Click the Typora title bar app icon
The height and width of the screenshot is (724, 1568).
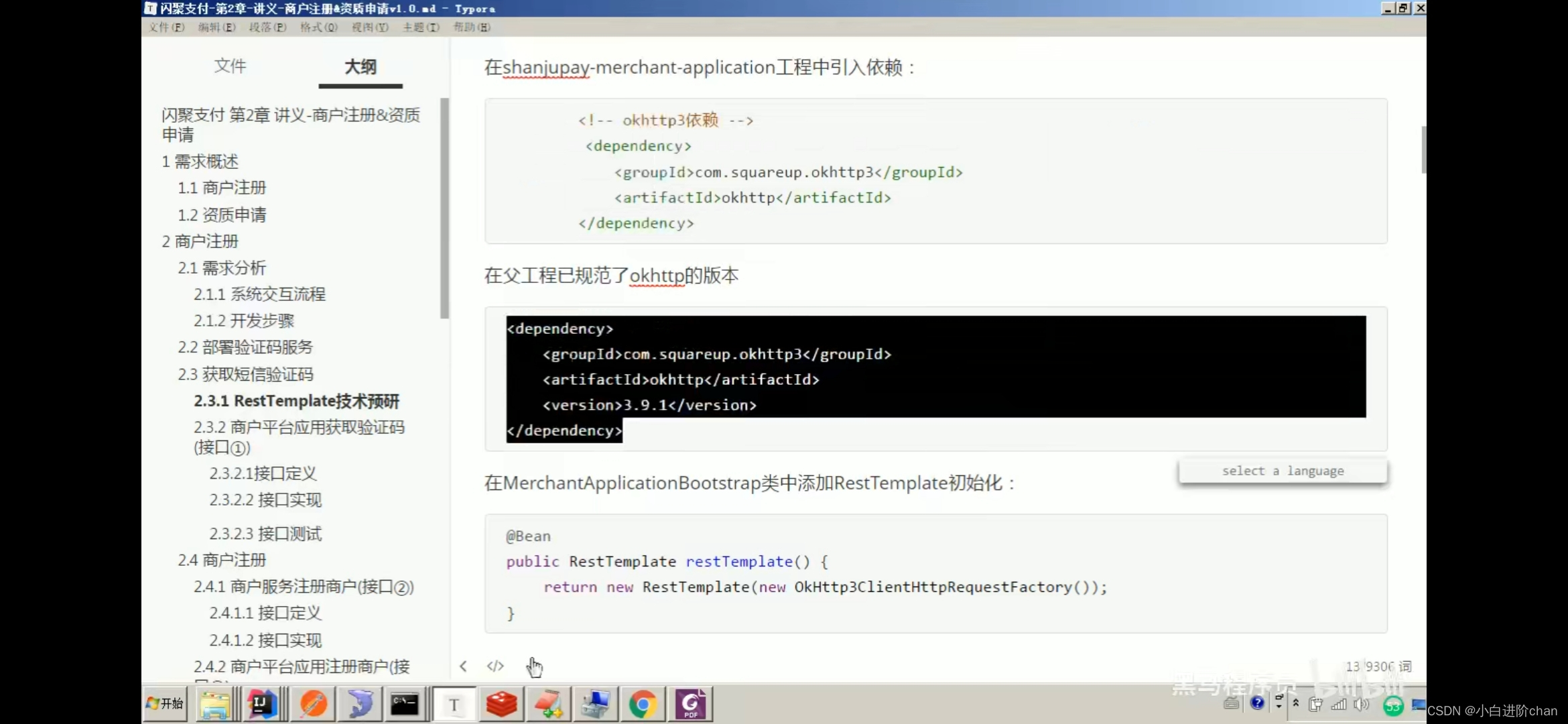click(151, 8)
